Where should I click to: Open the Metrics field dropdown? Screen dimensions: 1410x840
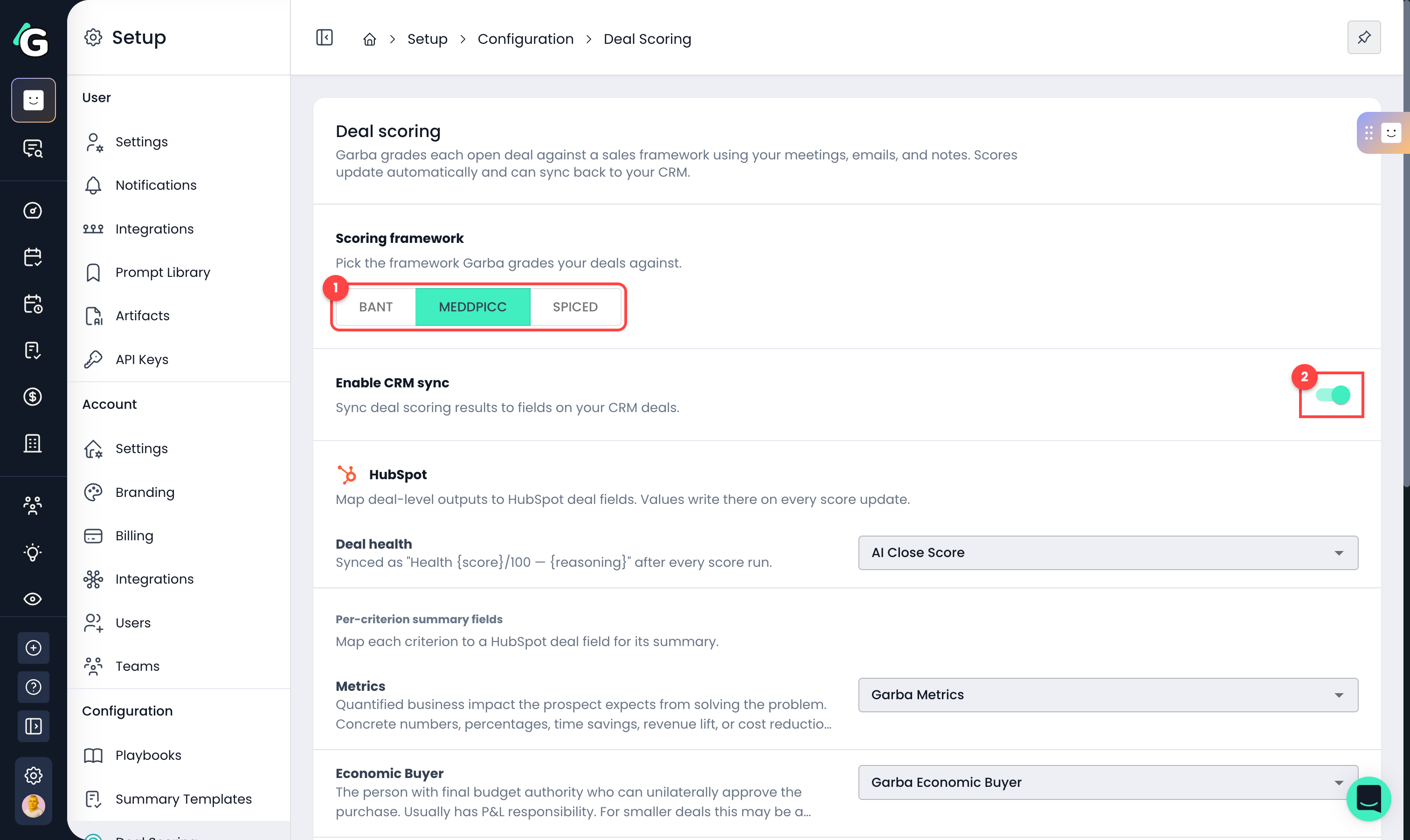point(1108,695)
